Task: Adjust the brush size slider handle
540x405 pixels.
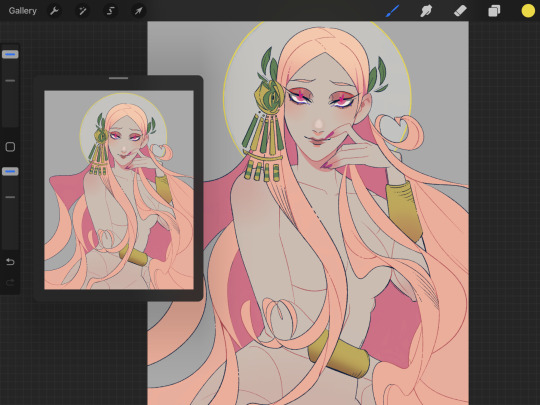Action: click(10, 54)
